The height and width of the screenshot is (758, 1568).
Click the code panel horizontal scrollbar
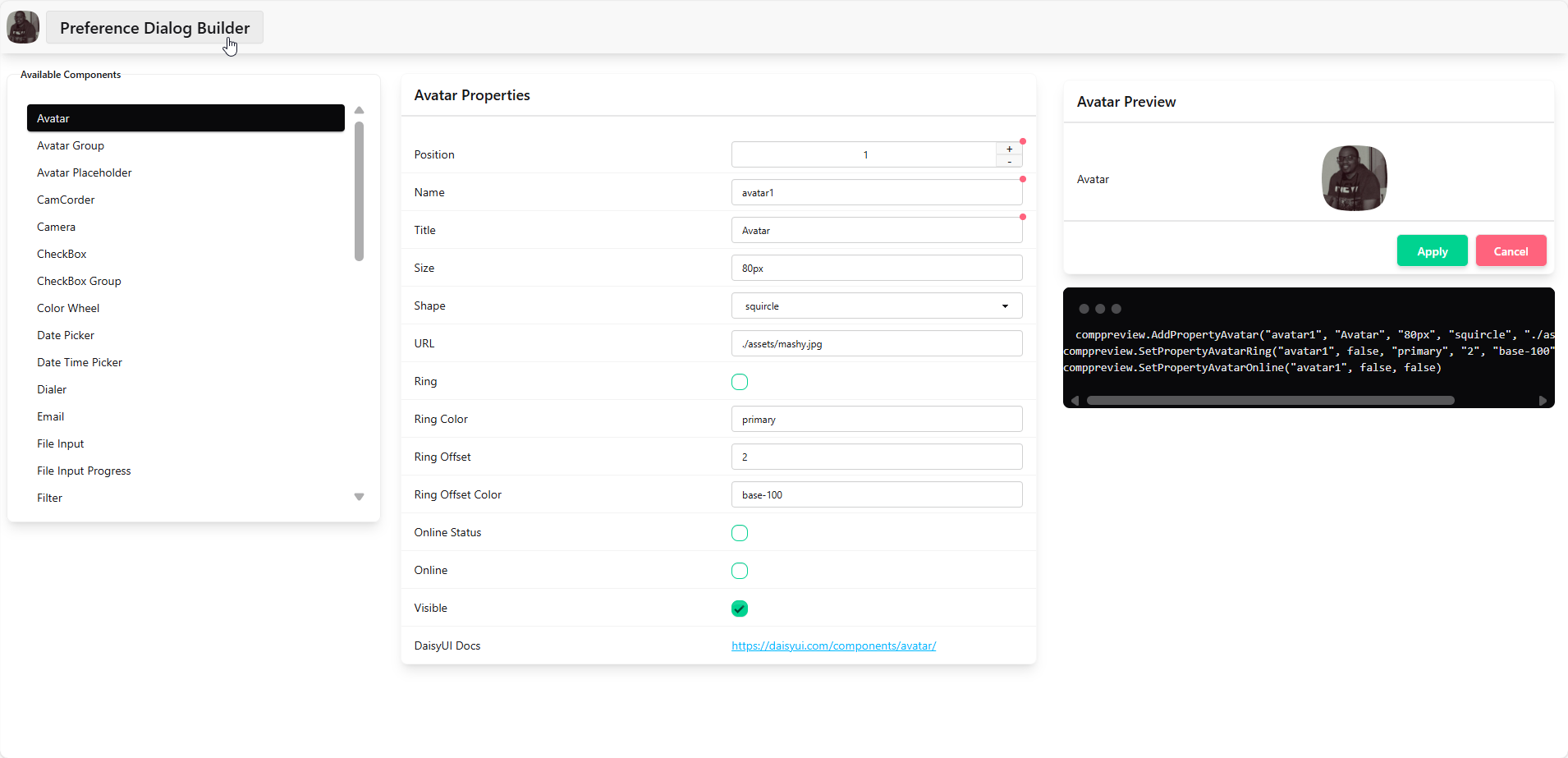(1270, 401)
